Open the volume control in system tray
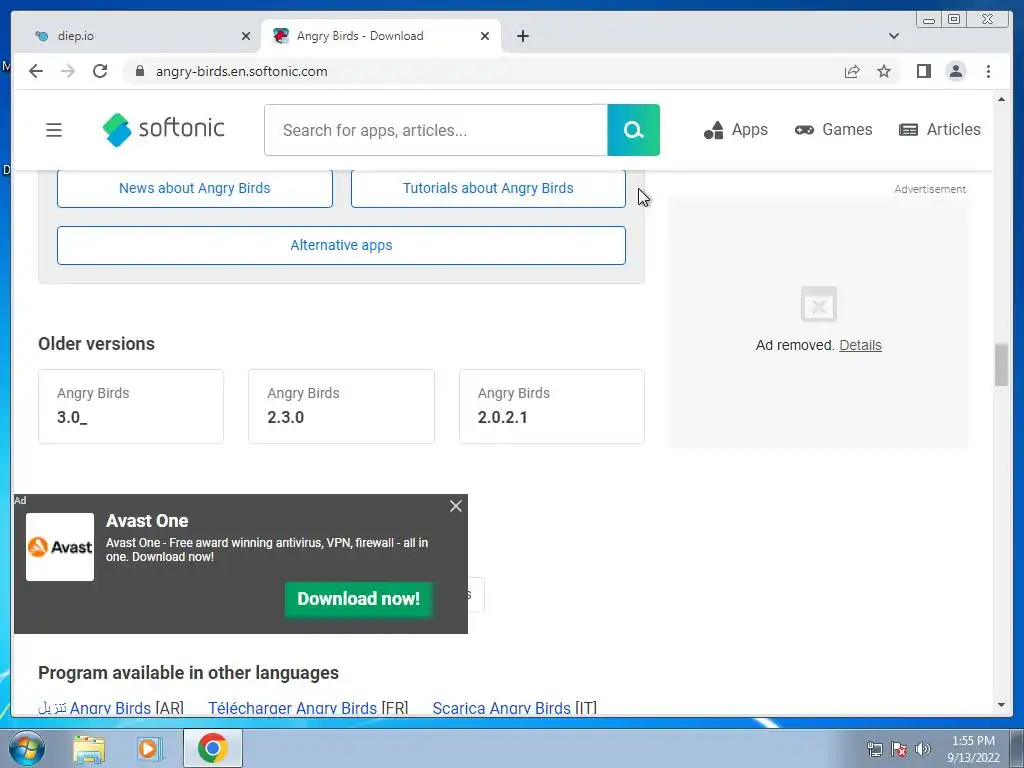 [922, 749]
